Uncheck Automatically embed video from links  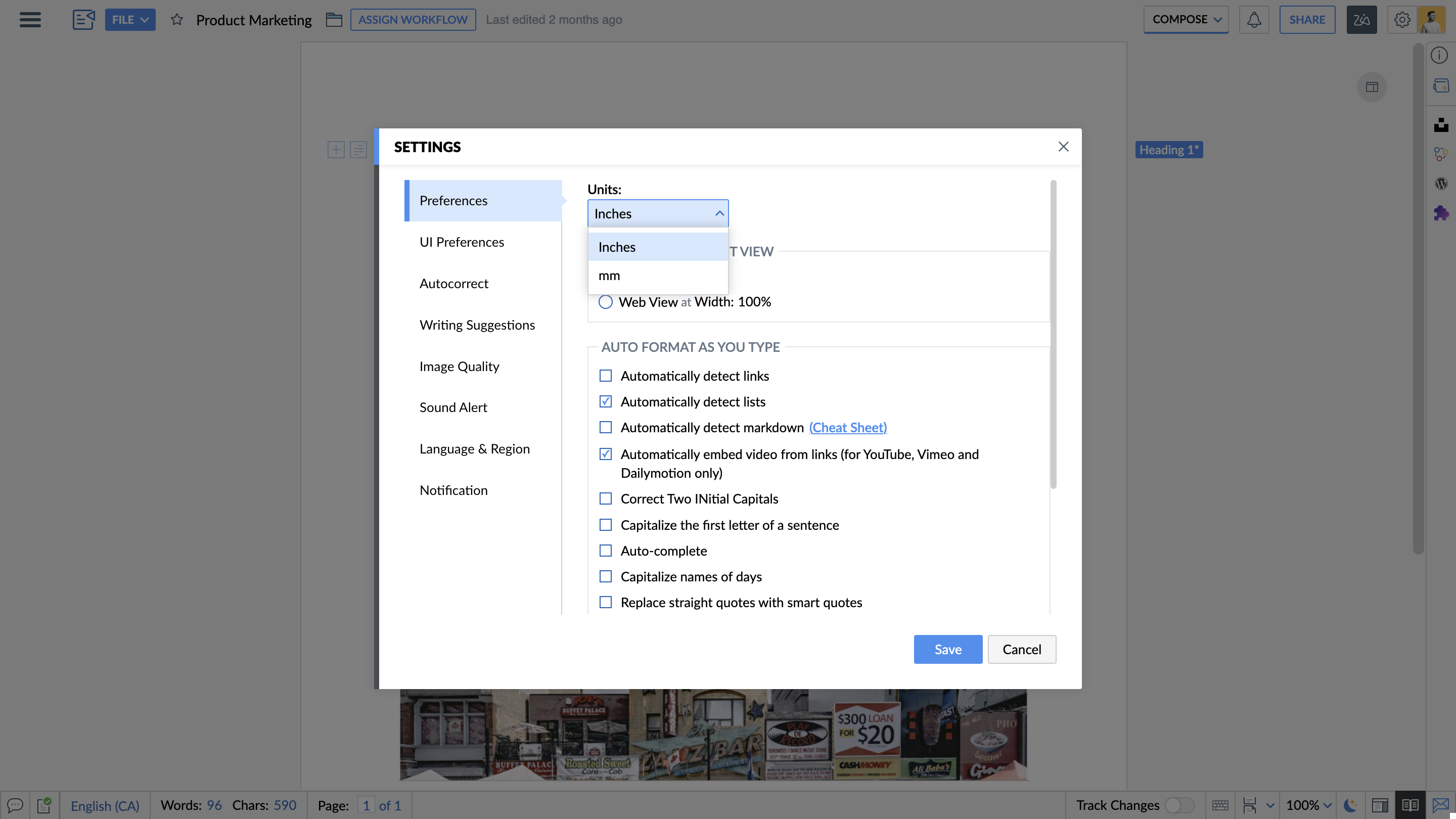(x=605, y=454)
